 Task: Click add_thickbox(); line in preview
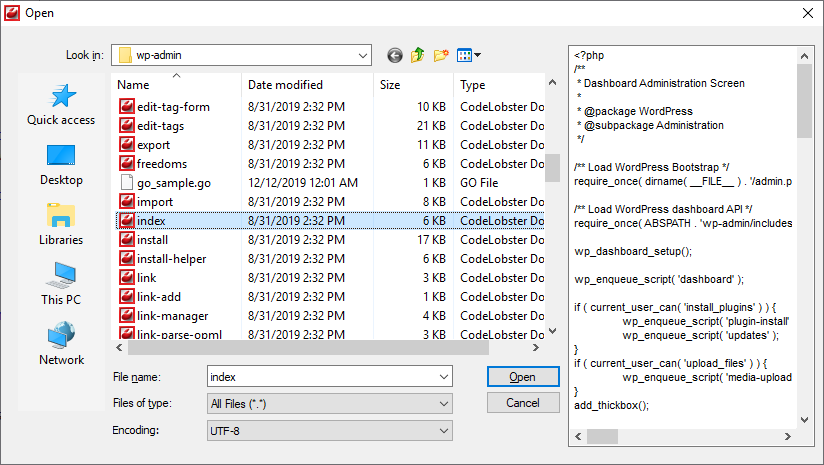(x=612, y=405)
